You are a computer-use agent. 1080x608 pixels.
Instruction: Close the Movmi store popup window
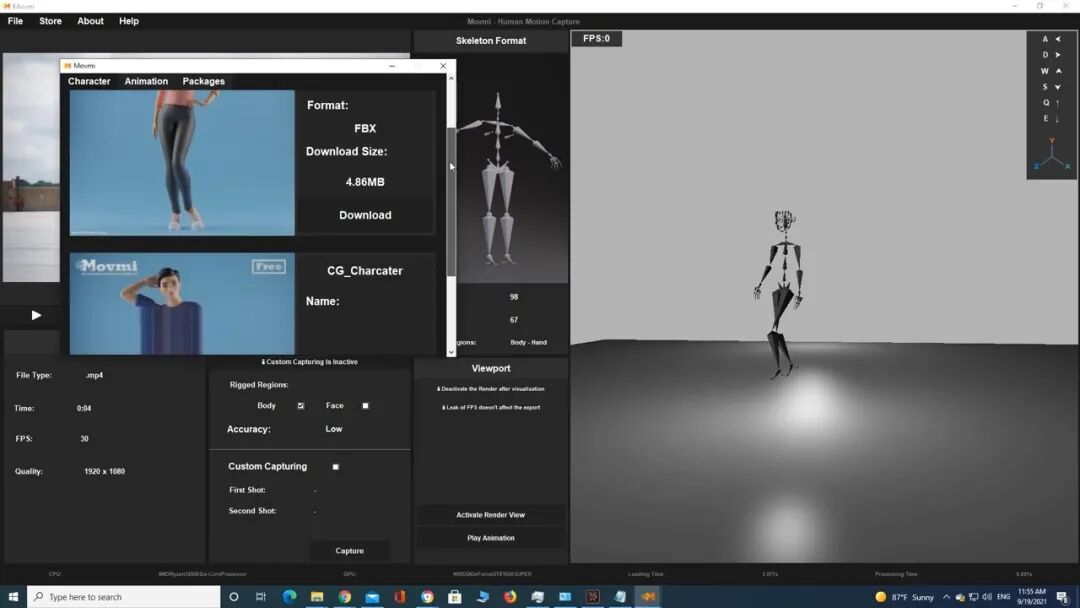coord(443,66)
